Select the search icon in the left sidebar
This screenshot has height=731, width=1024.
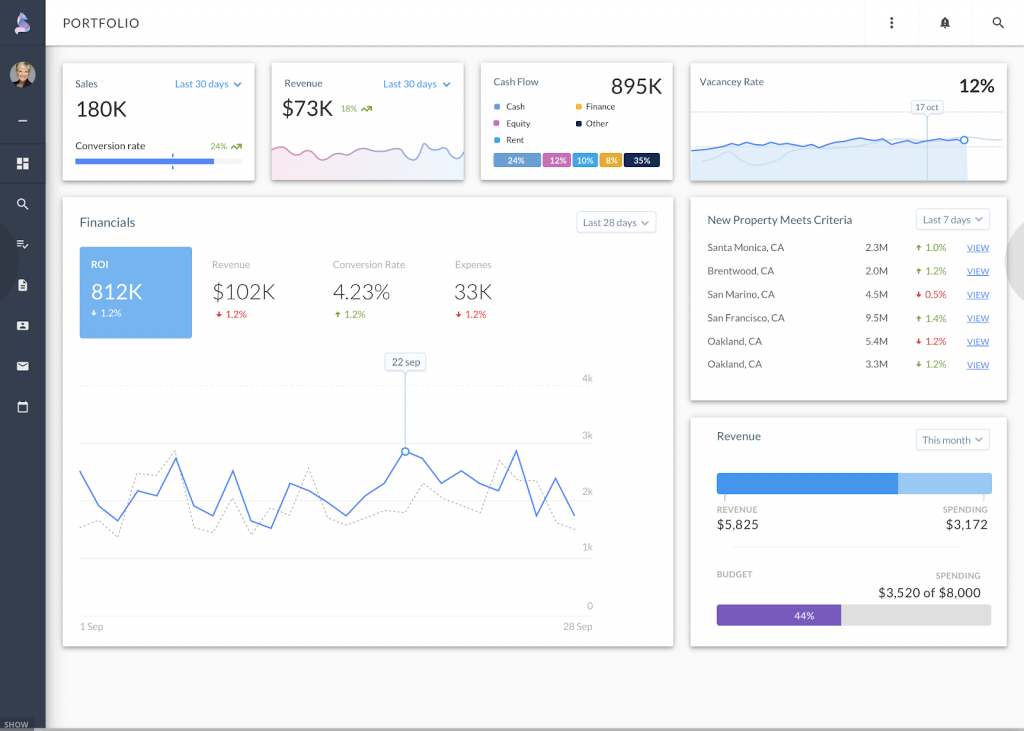point(22,203)
